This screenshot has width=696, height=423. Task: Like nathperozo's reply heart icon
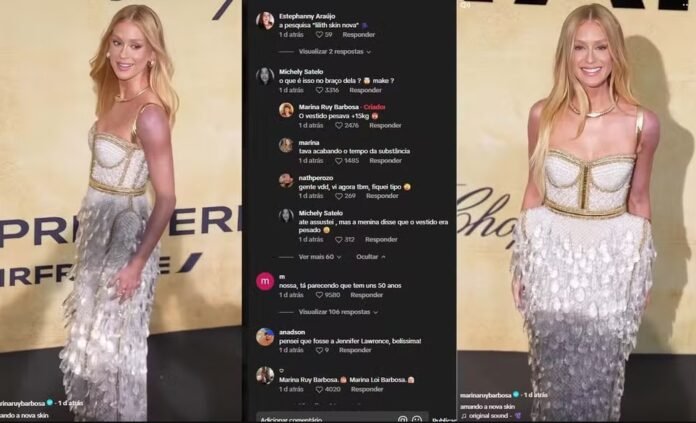pyautogui.click(x=339, y=196)
